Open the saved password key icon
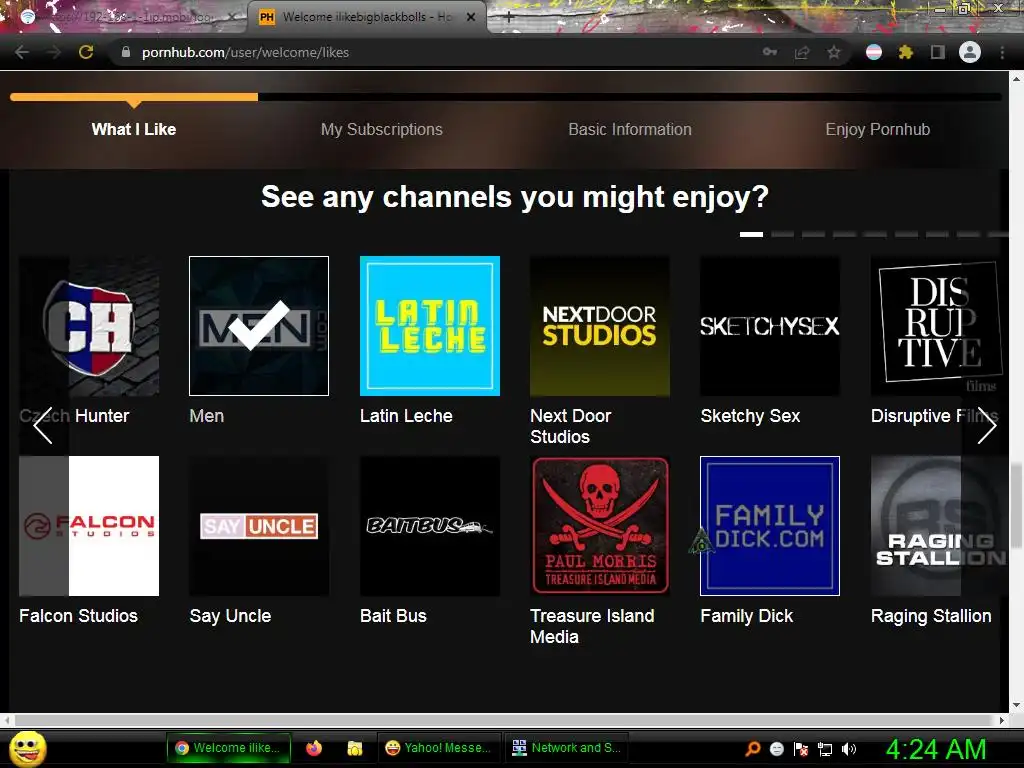The image size is (1024, 768). 770,52
